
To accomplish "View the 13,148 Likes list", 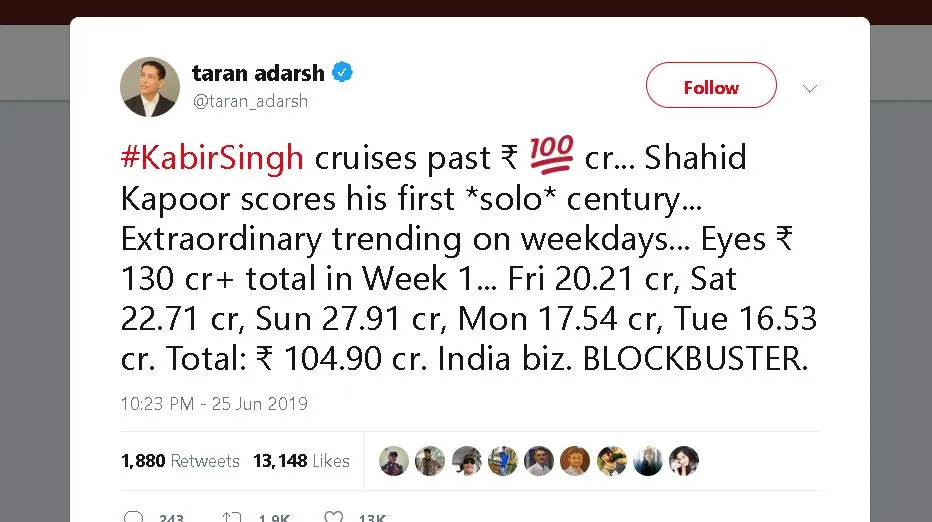I will (x=301, y=461).
